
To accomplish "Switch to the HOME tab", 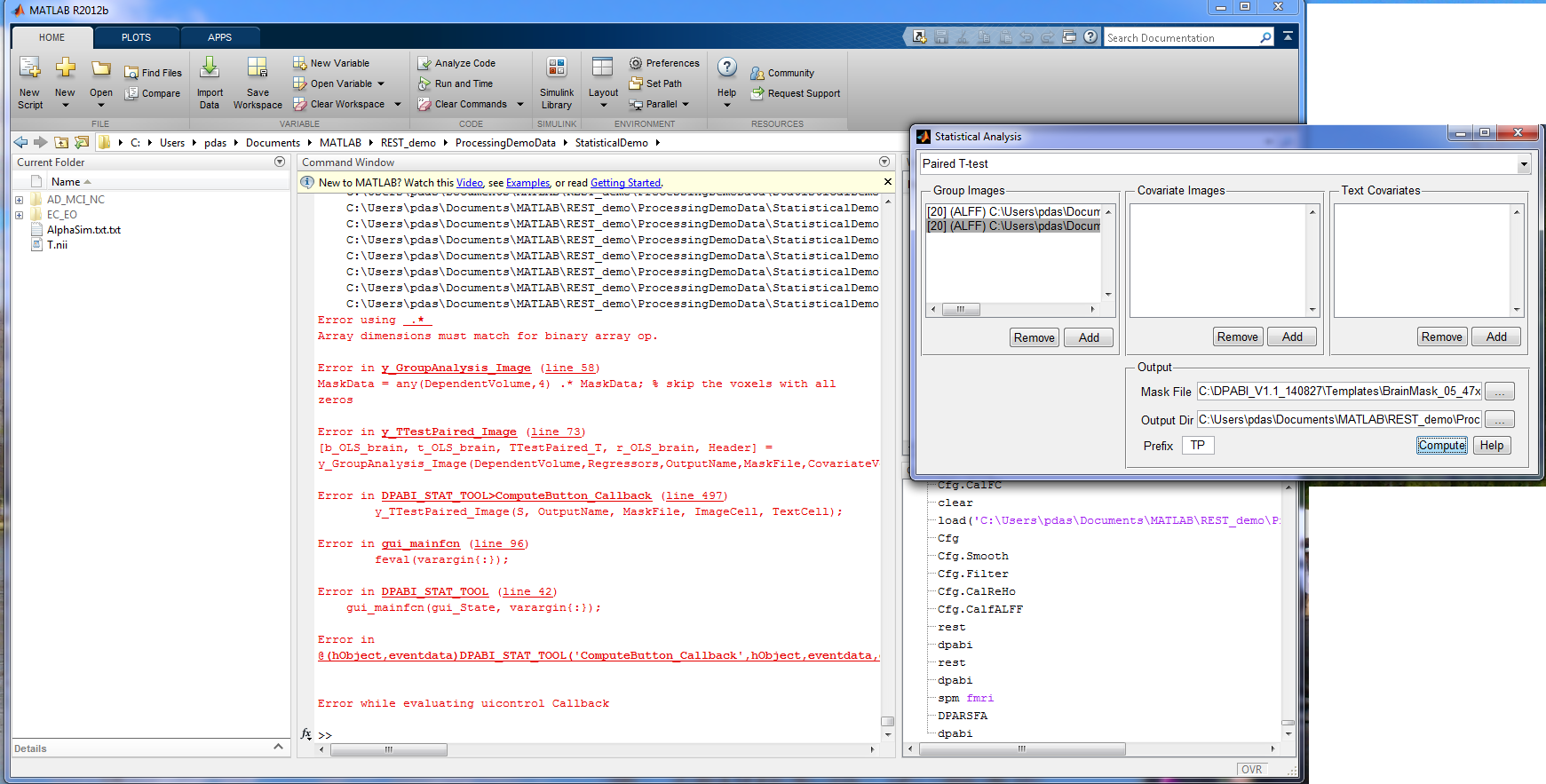I will (52, 37).
